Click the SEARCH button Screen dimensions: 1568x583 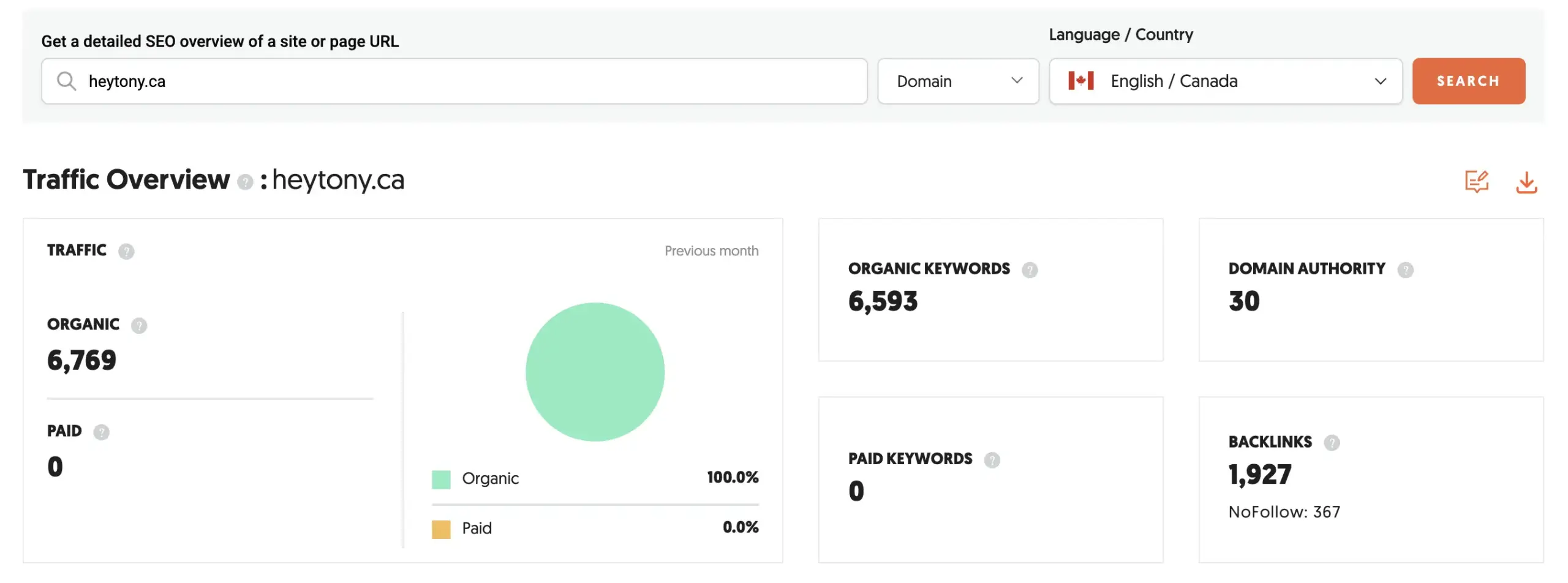pos(1468,81)
